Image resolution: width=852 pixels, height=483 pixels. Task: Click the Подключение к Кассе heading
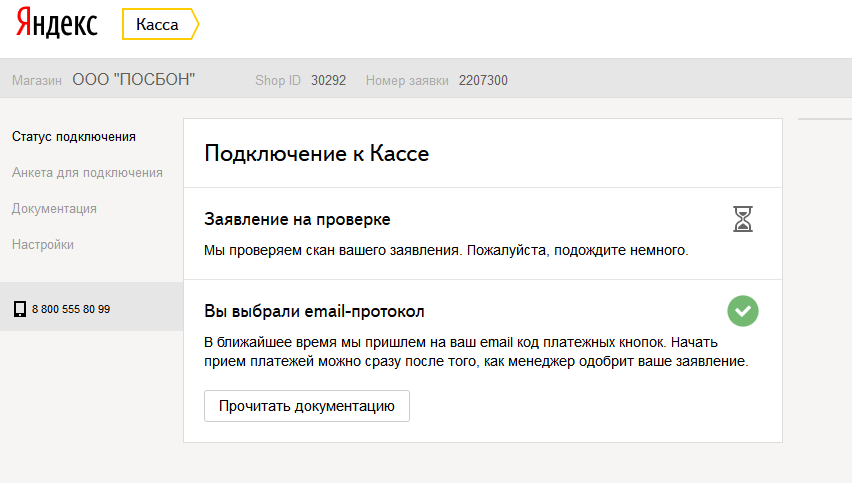[x=316, y=153]
